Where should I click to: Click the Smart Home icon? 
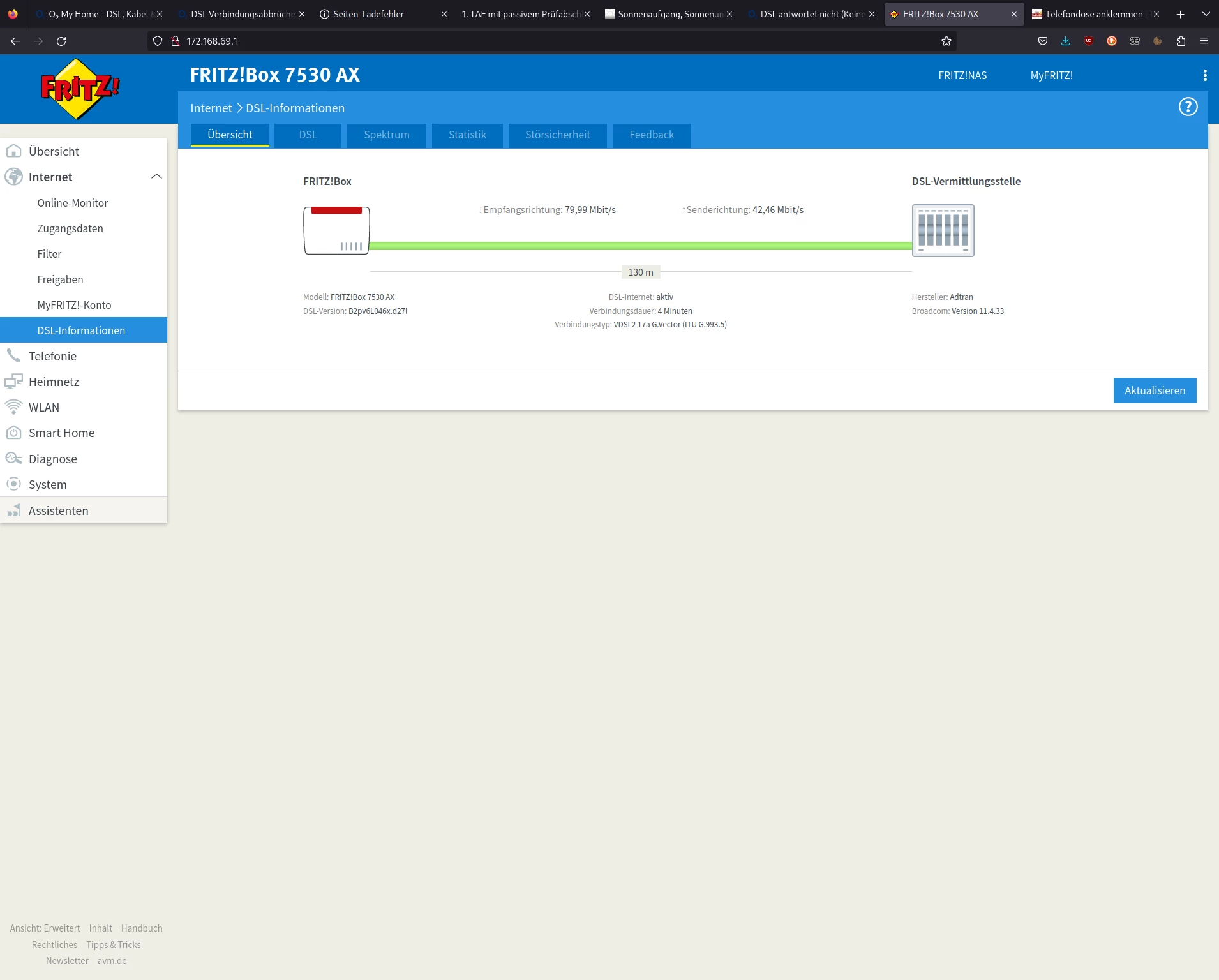[13, 433]
